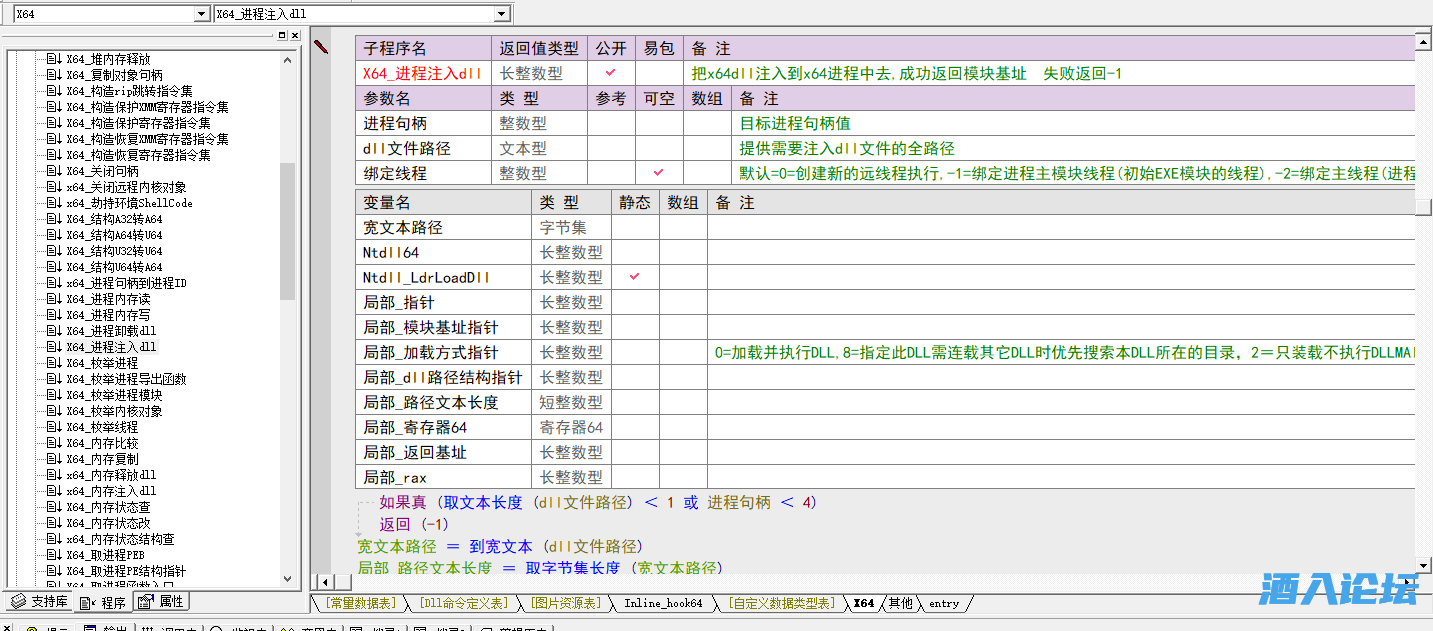Float the left panel using the restore icon
Screen dimensions: 1433x631
tap(282, 35)
